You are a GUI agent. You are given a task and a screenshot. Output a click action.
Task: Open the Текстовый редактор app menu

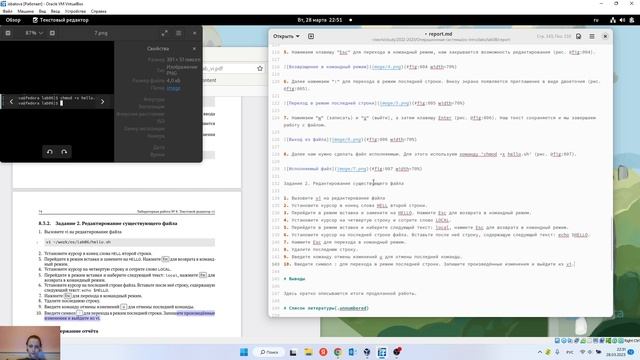(60, 20)
